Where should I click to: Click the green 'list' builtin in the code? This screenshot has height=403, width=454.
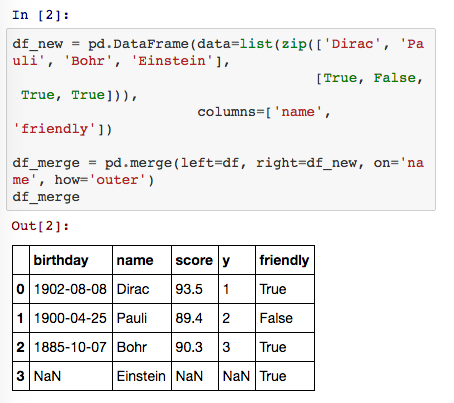click(256, 44)
